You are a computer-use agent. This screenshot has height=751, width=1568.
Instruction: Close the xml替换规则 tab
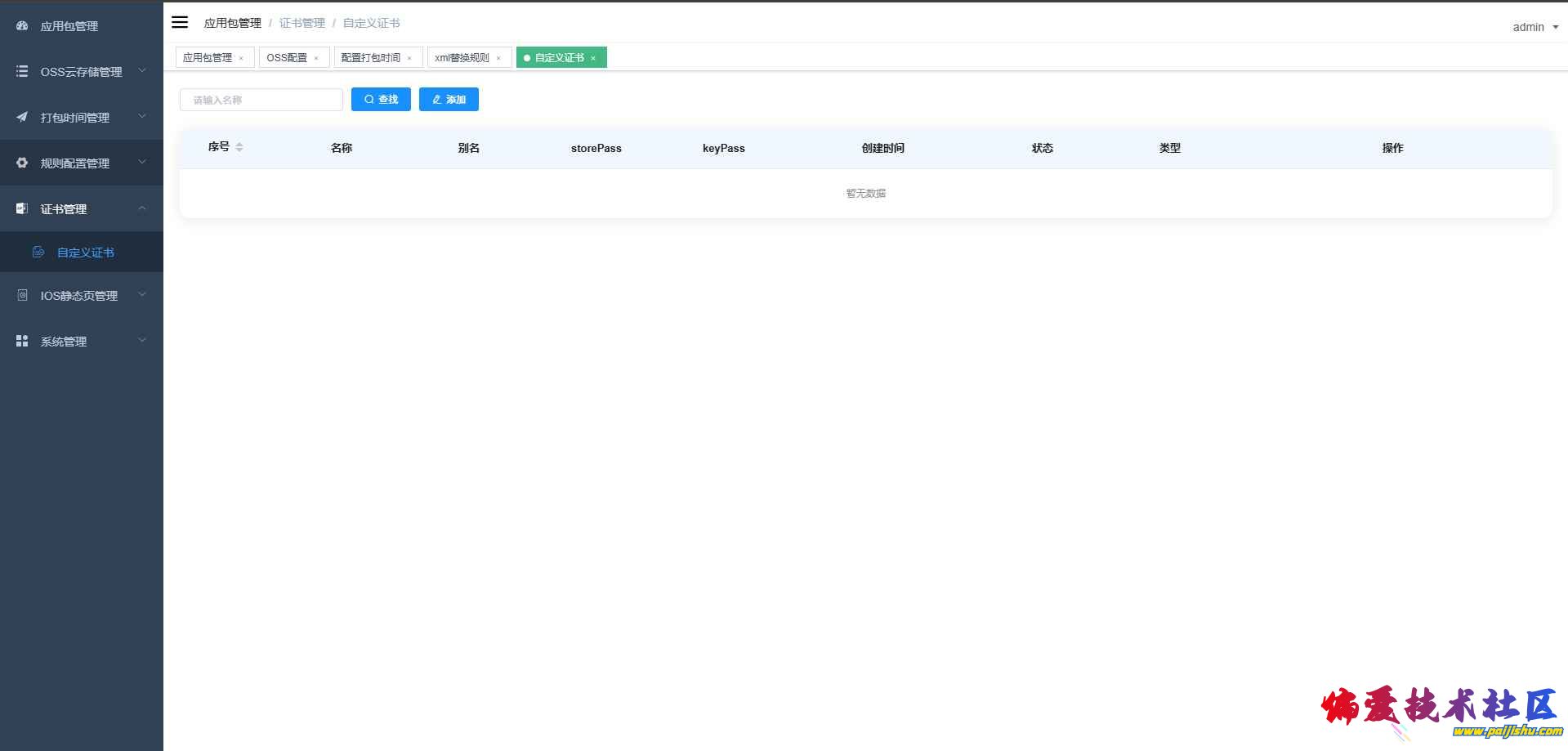pos(498,58)
